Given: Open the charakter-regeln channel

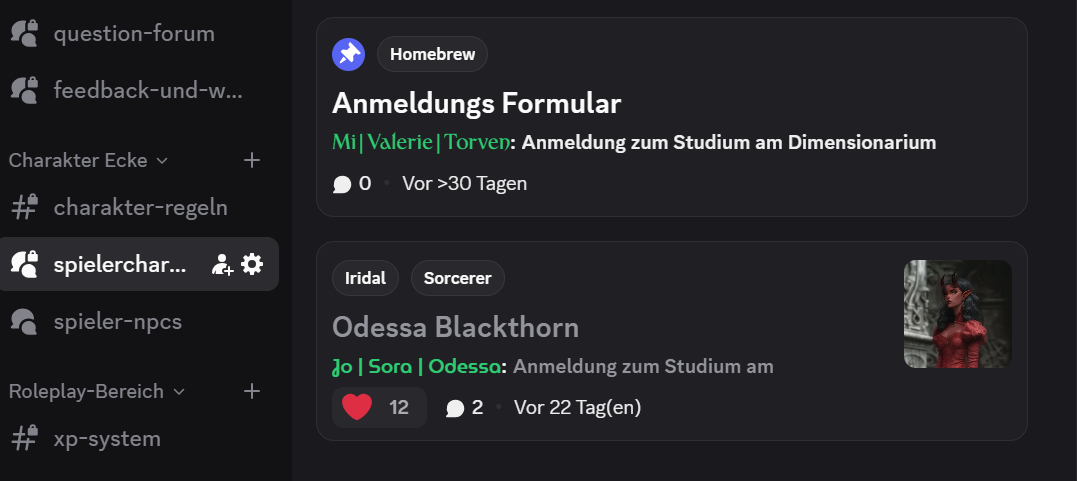Looking at the screenshot, I should point(140,207).
